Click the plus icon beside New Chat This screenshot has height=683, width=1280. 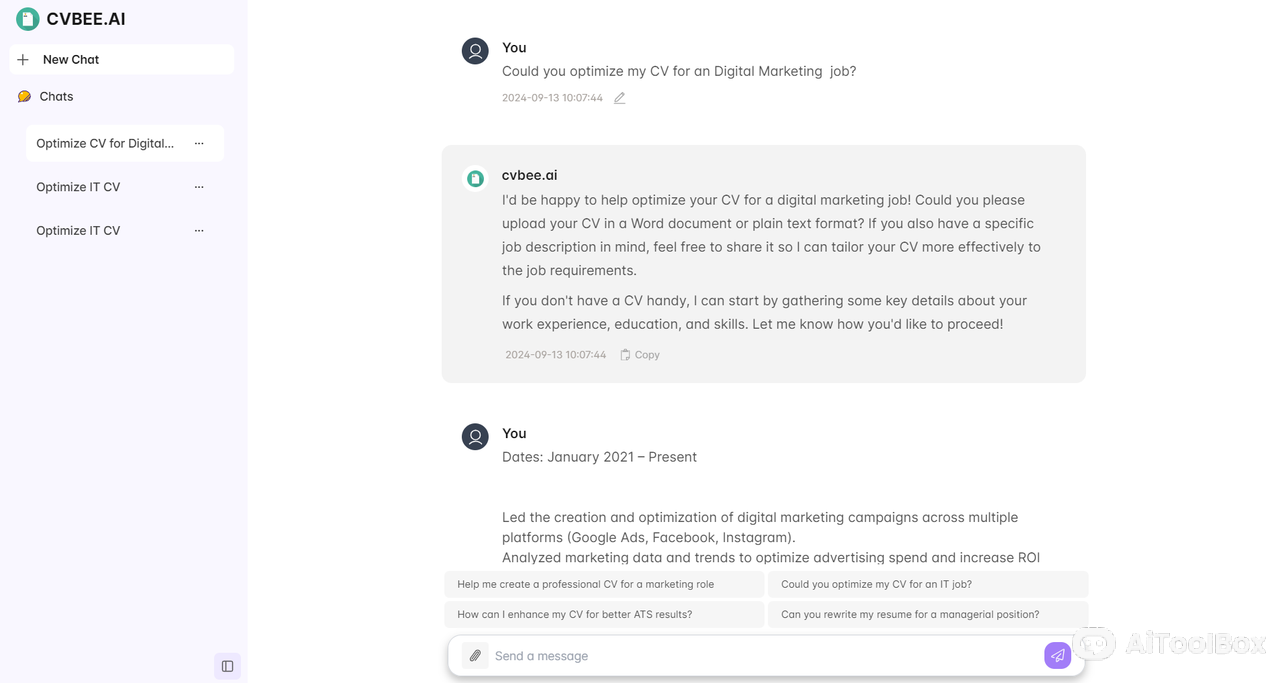23,60
